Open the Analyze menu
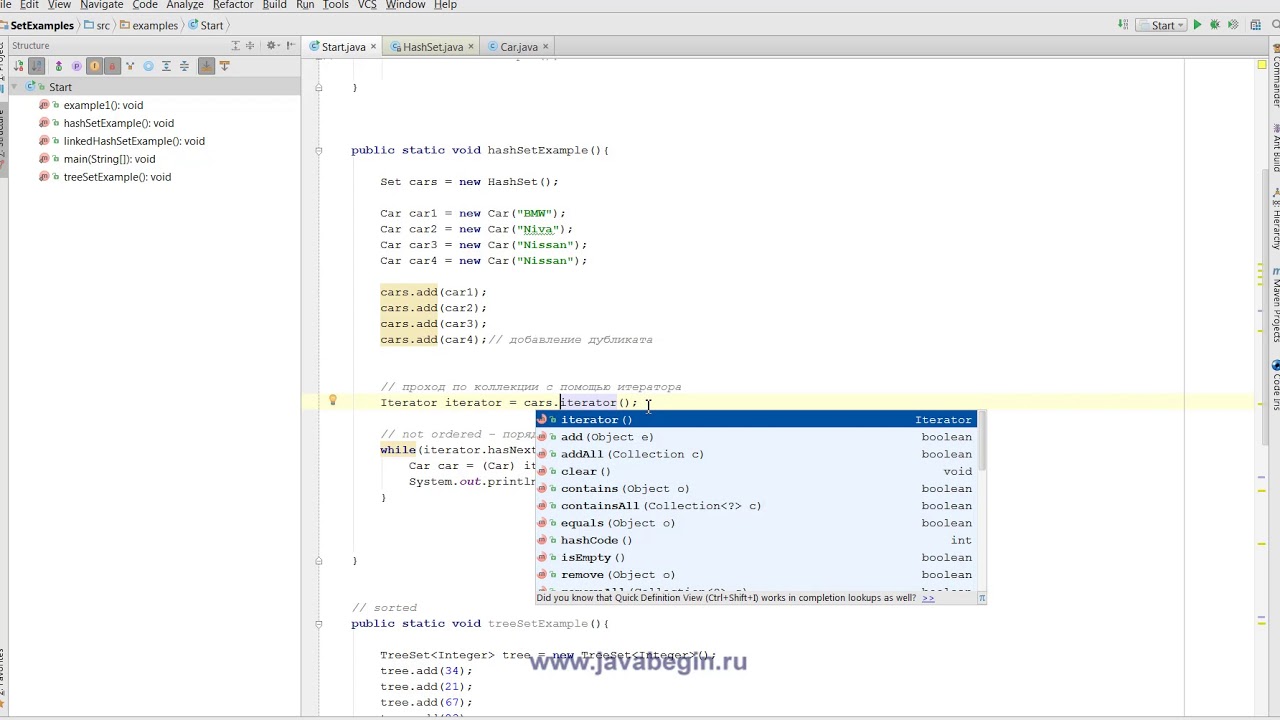 pyautogui.click(x=185, y=5)
